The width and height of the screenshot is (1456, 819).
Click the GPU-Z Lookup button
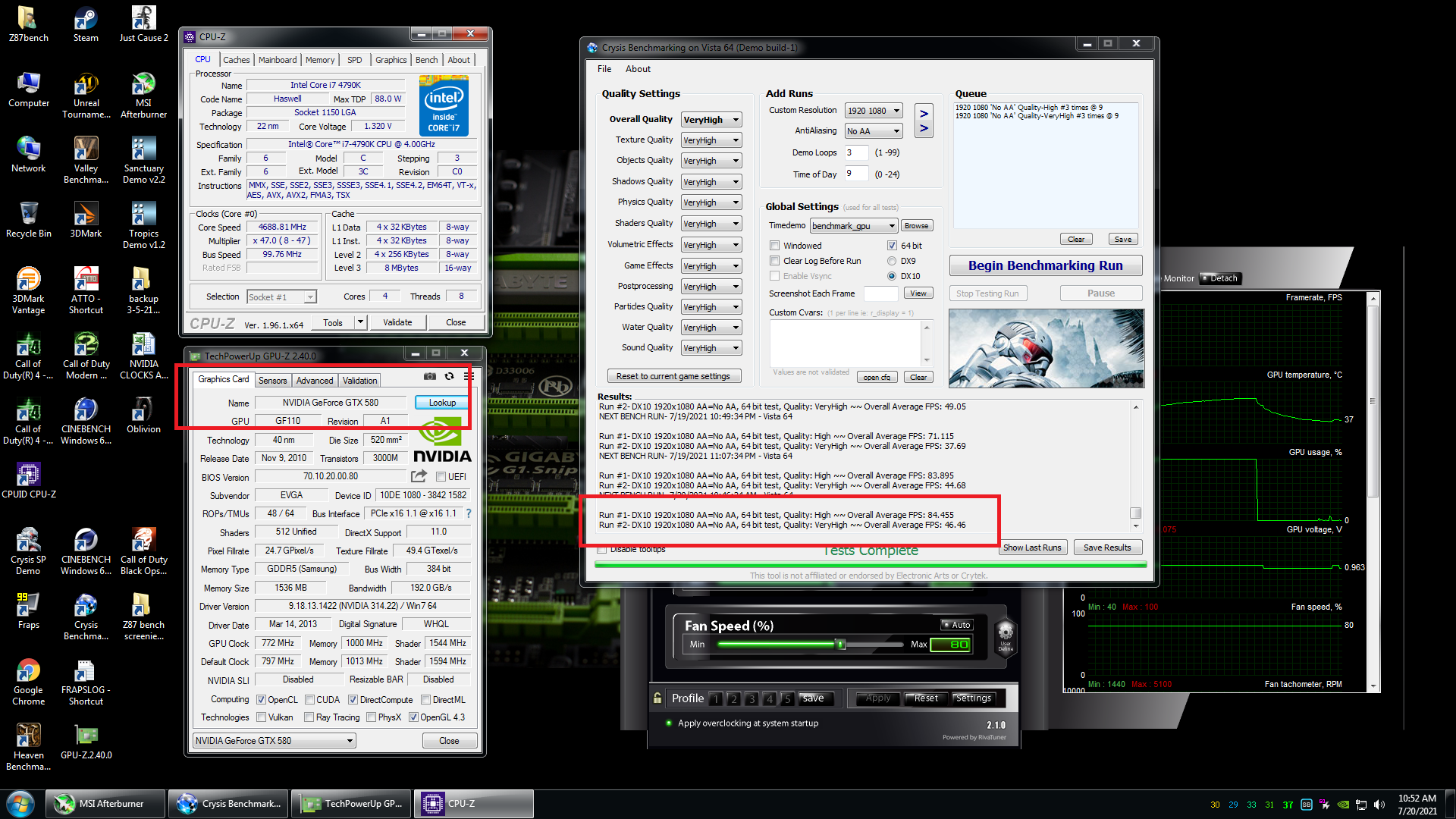pos(442,403)
